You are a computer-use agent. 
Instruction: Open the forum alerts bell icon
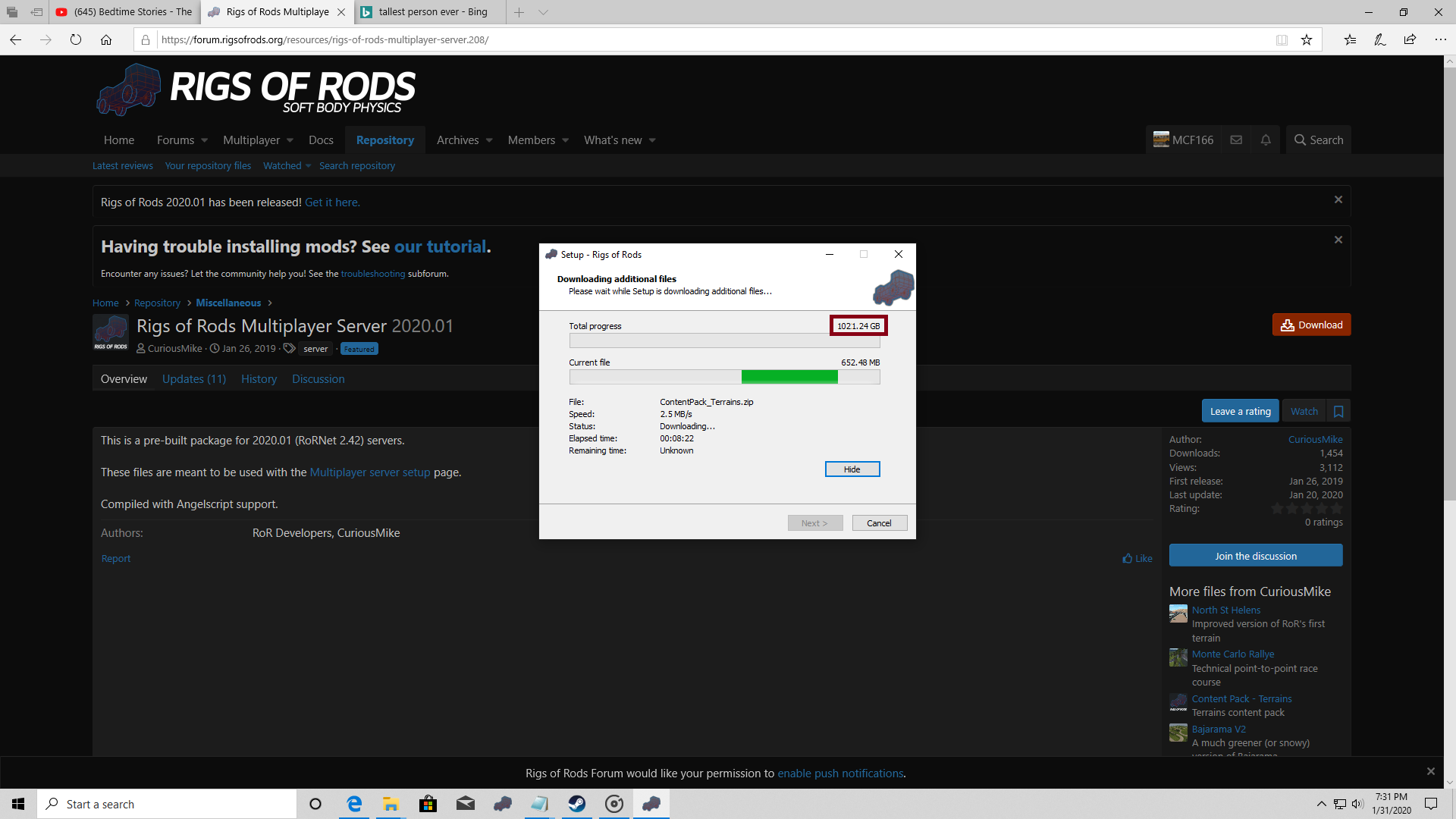pyautogui.click(x=1266, y=140)
